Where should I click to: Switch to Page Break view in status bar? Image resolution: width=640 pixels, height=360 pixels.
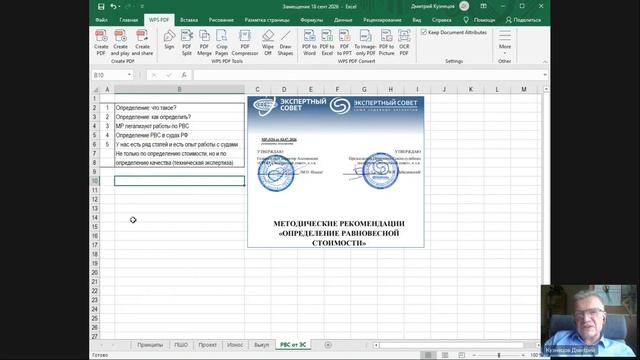click(x=462, y=355)
